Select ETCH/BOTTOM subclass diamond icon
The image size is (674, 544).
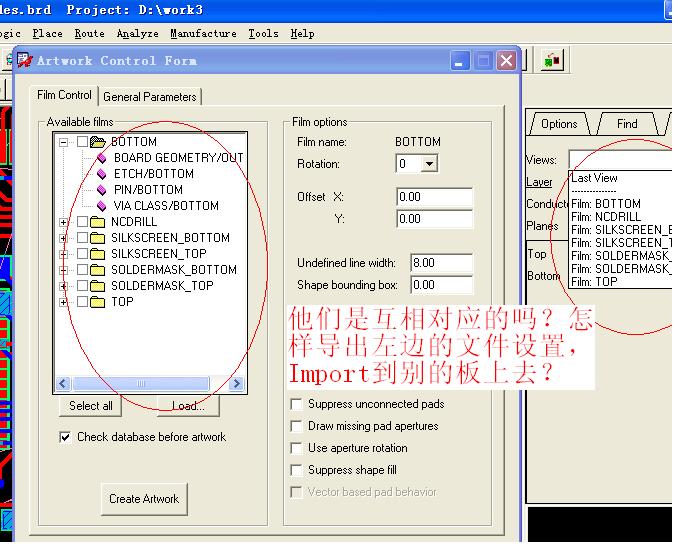(101, 174)
